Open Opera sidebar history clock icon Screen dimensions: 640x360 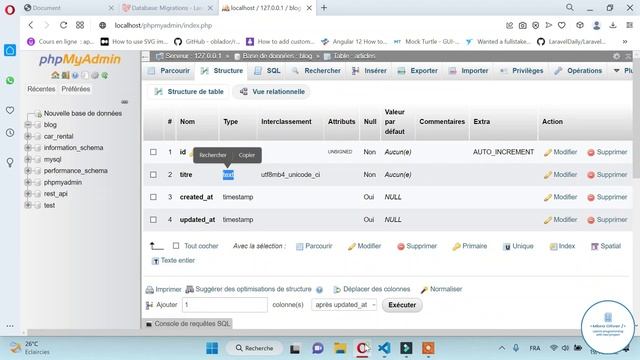click(10, 133)
